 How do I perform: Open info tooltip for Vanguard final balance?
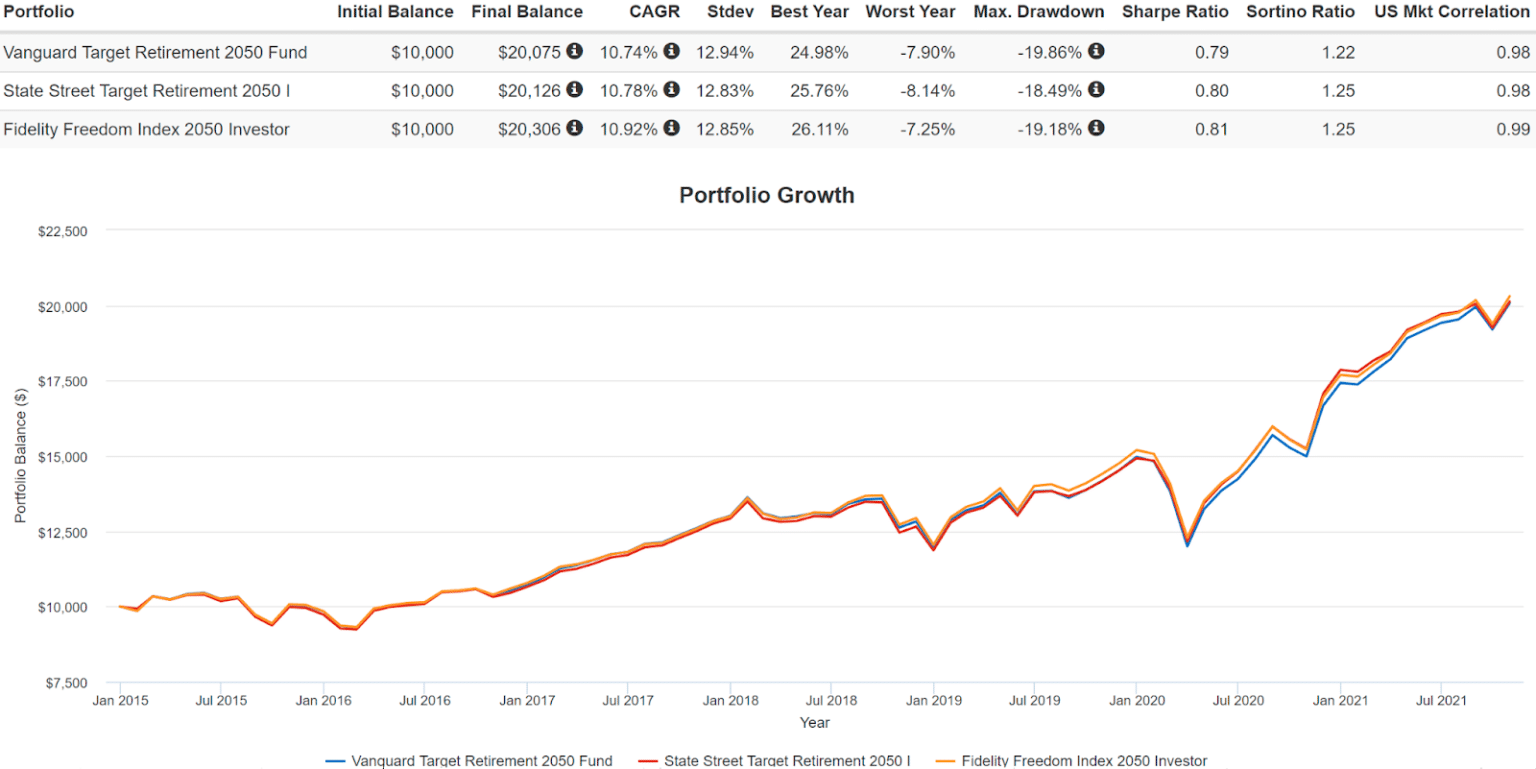click(573, 52)
